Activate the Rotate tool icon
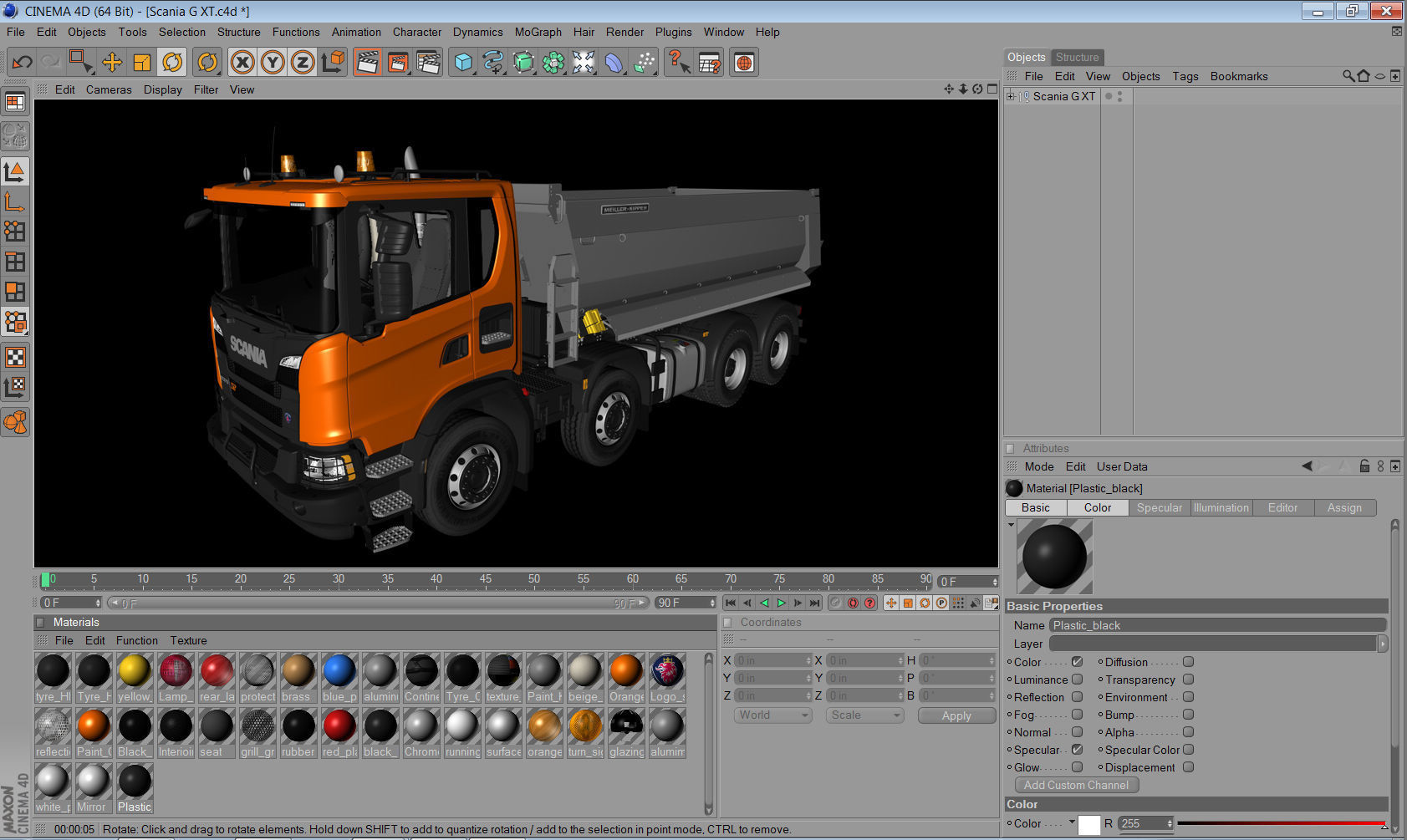This screenshot has height=840, width=1407. (172, 62)
